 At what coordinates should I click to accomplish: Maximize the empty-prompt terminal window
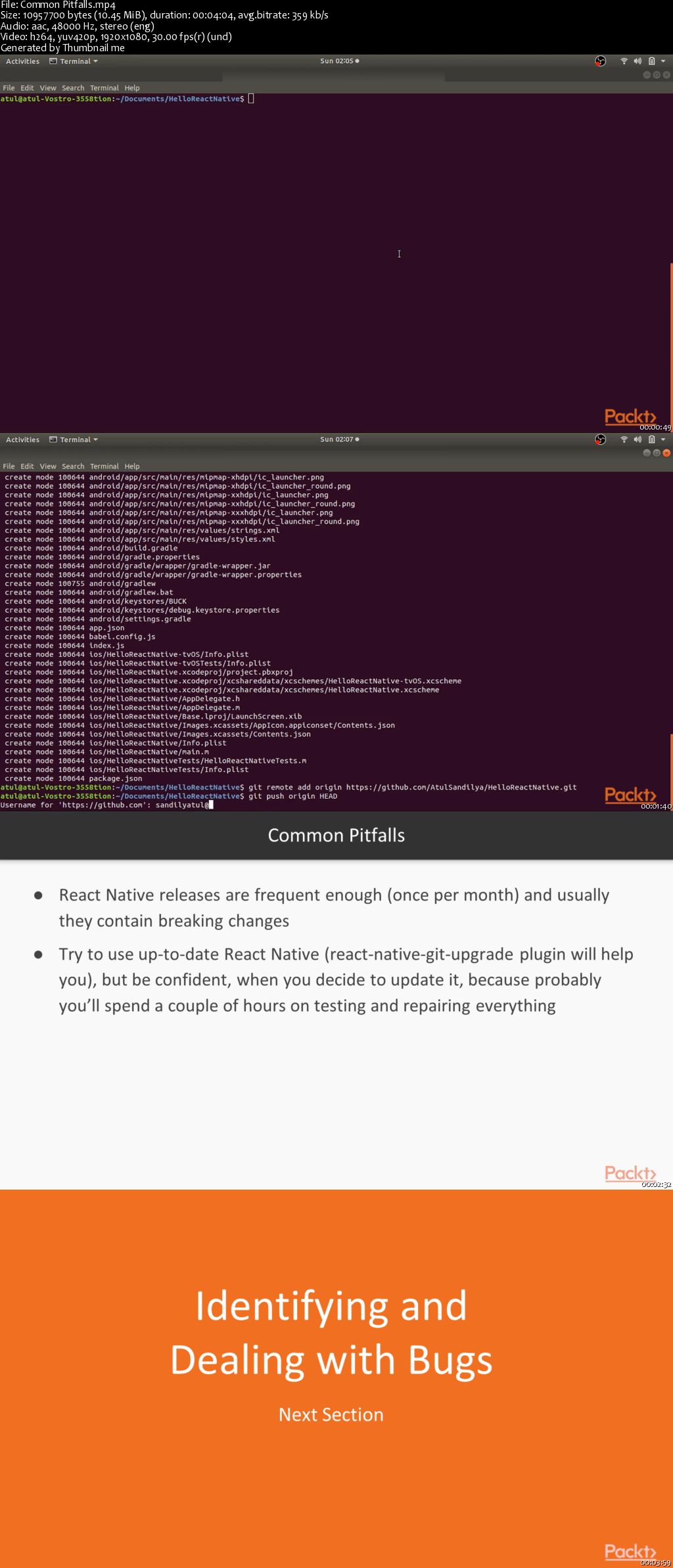point(657,75)
